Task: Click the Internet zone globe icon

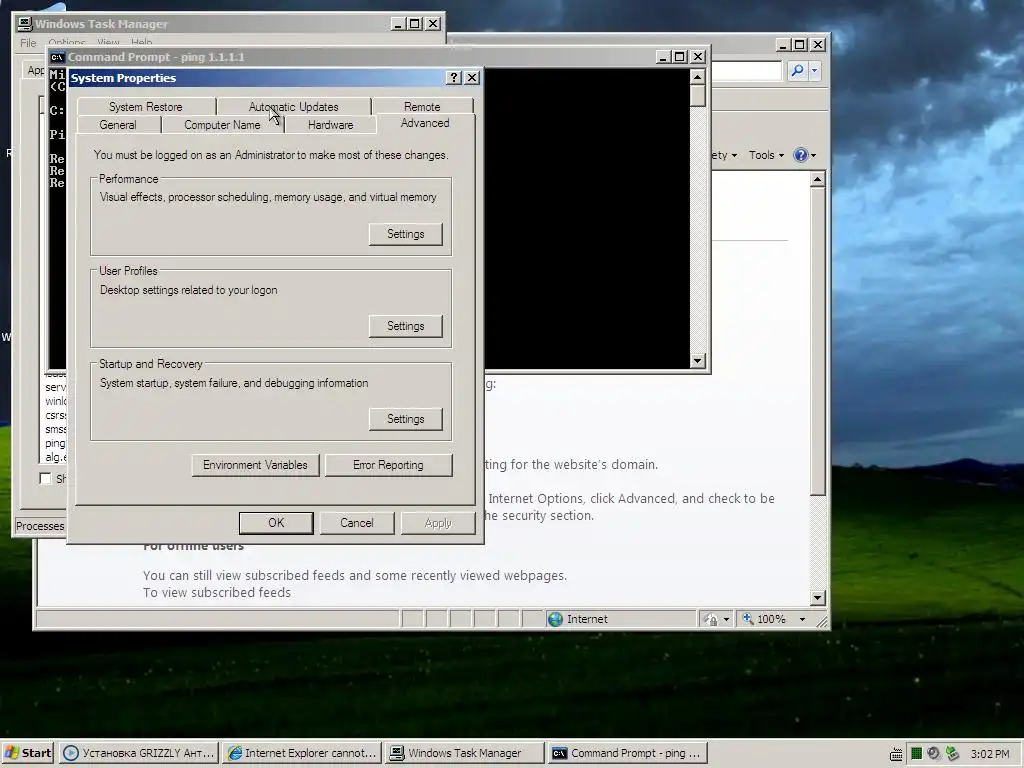Action: (555, 618)
